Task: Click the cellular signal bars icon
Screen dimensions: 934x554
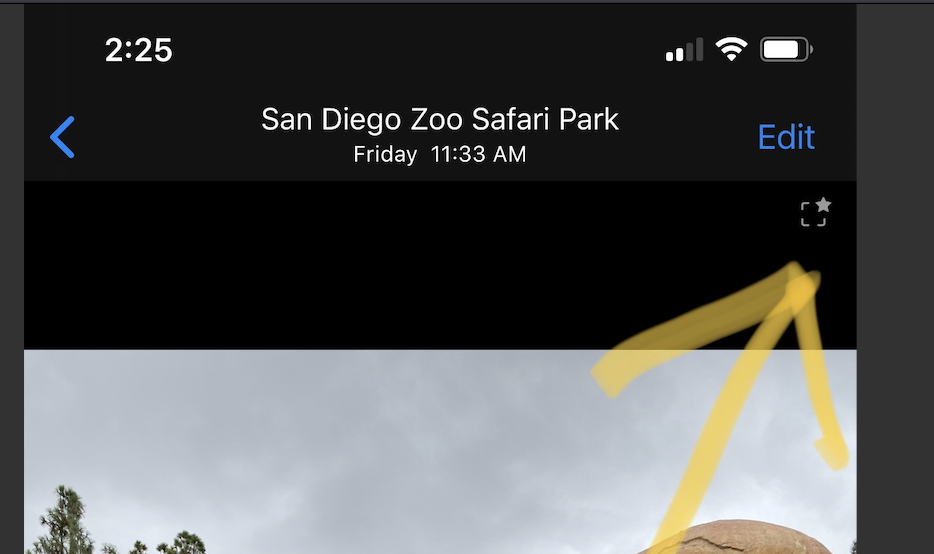Action: click(684, 49)
